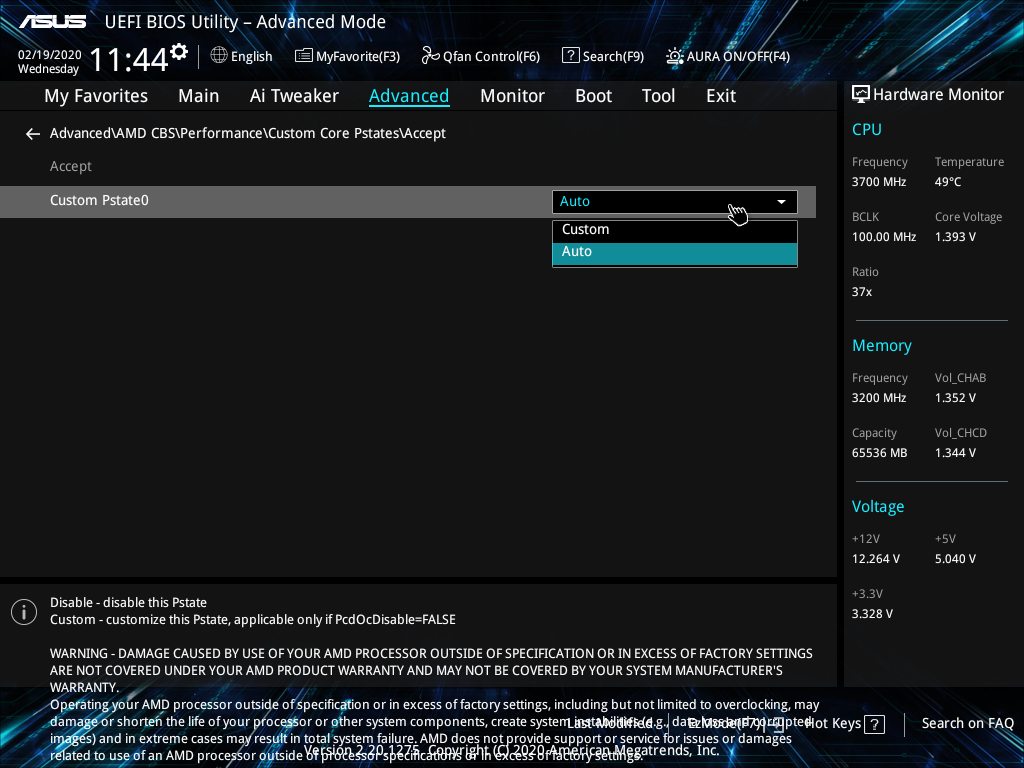Click the Hot Keys question mark icon
Screen dimensions: 1024x768
pos(874,724)
